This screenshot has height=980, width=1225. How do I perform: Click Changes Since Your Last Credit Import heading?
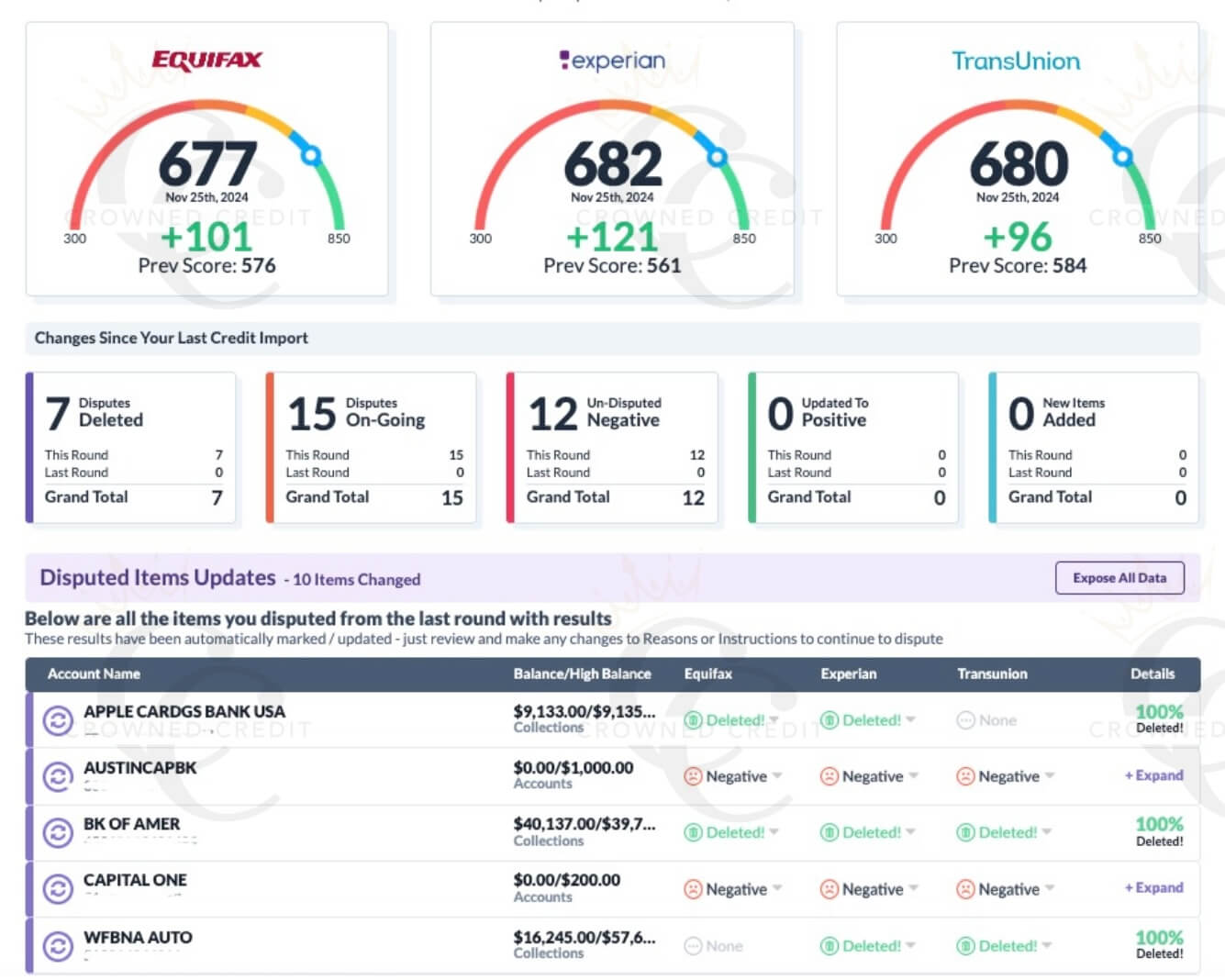172,338
